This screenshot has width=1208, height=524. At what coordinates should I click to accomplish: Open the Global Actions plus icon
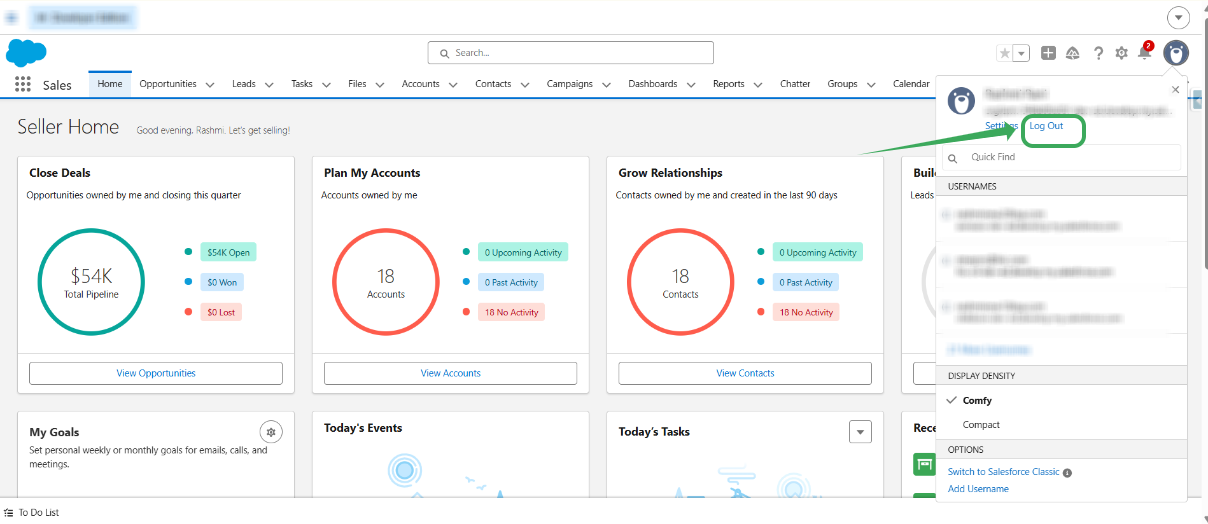coord(1048,53)
